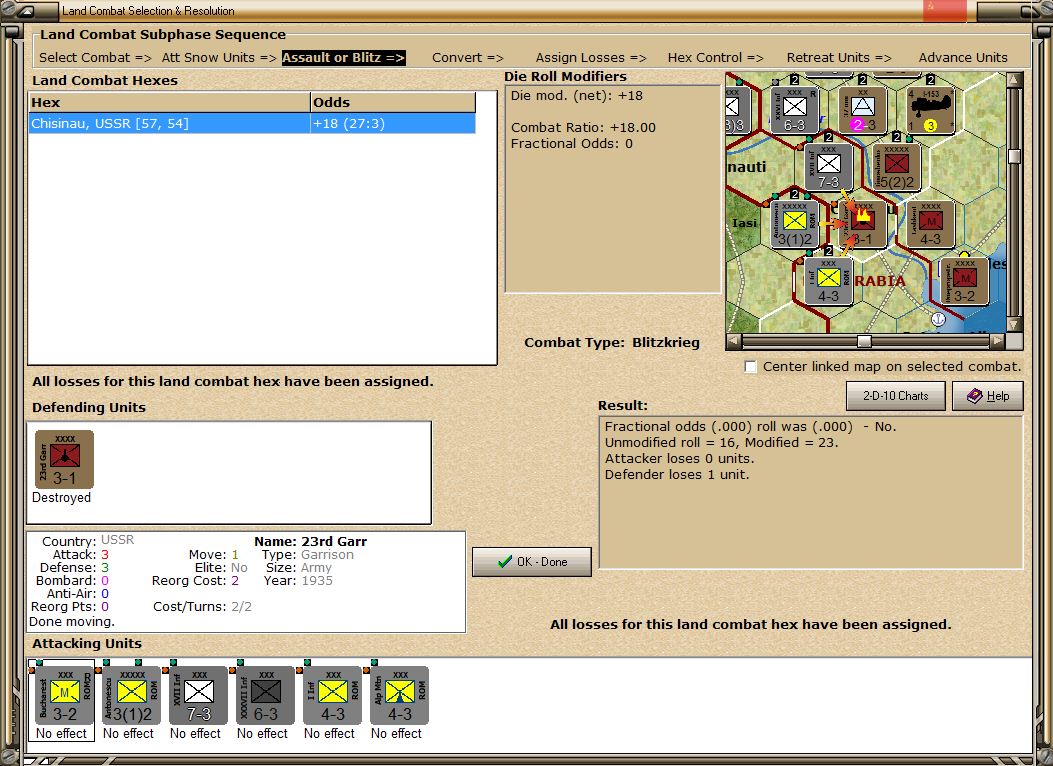Click the Reorg Cost: 2 text
This screenshot has height=766, width=1053.
click(x=195, y=581)
